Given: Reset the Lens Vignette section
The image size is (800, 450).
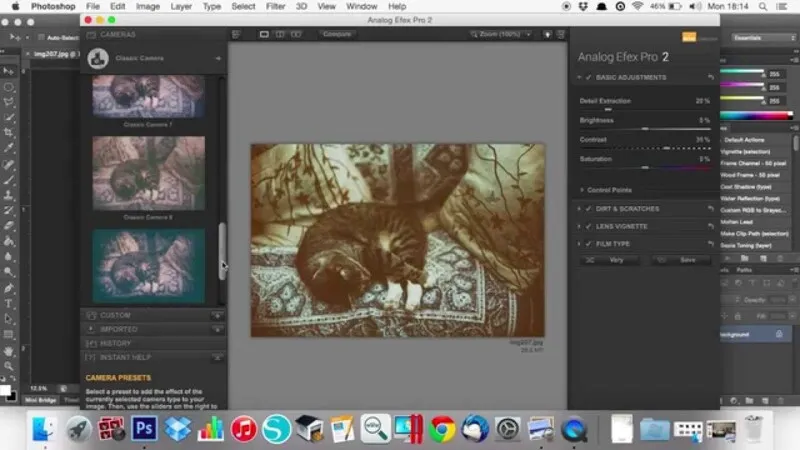Looking at the screenshot, I should coord(711,226).
